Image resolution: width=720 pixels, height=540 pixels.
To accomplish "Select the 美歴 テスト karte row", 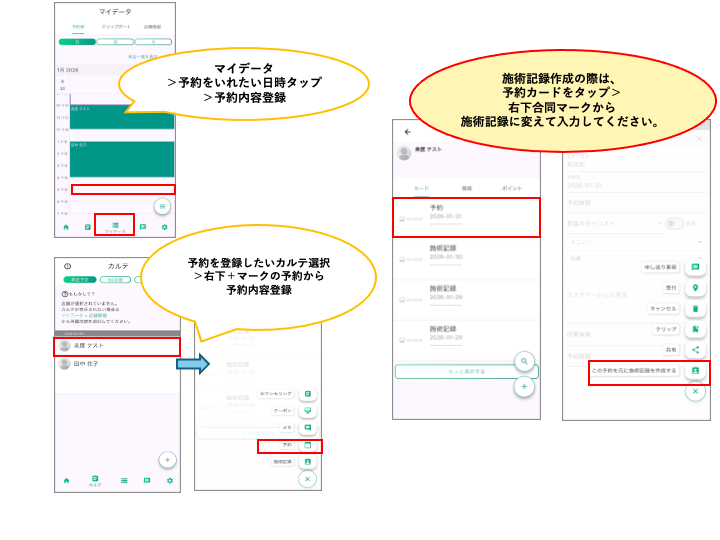I will tap(117, 346).
